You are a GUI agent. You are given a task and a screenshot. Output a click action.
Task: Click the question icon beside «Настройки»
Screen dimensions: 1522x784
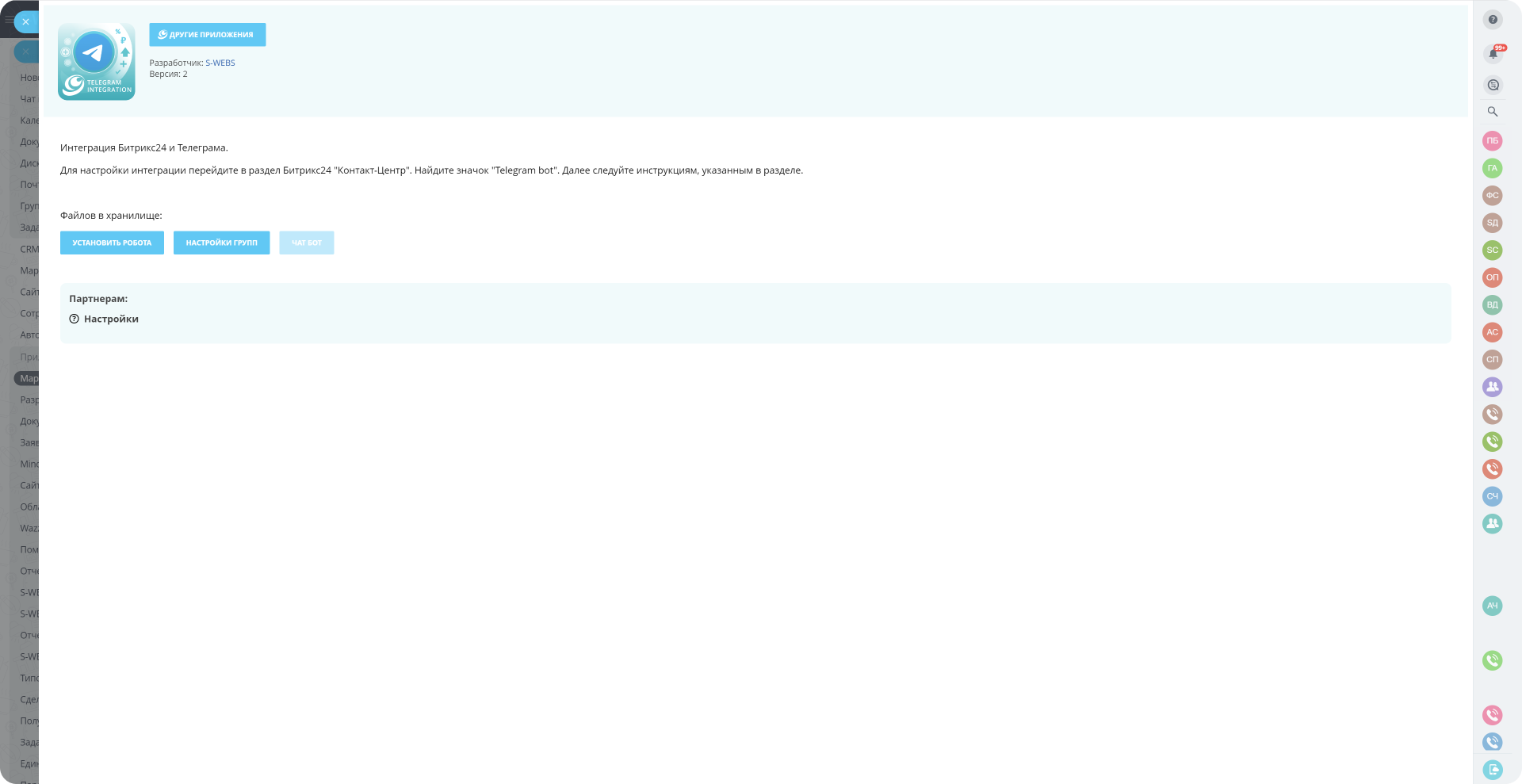tap(75, 319)
